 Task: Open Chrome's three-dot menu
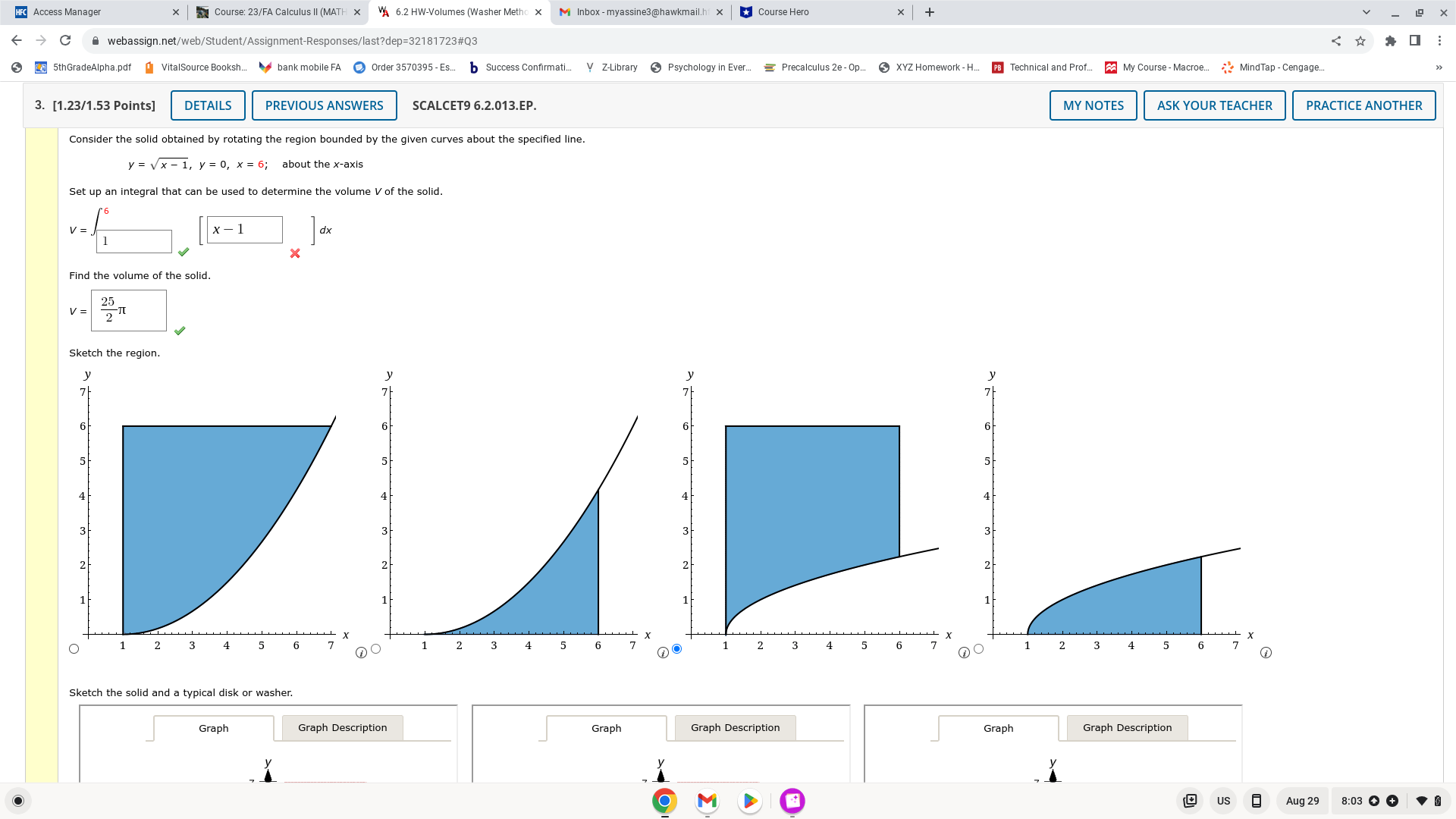(x=1439, y=41)
